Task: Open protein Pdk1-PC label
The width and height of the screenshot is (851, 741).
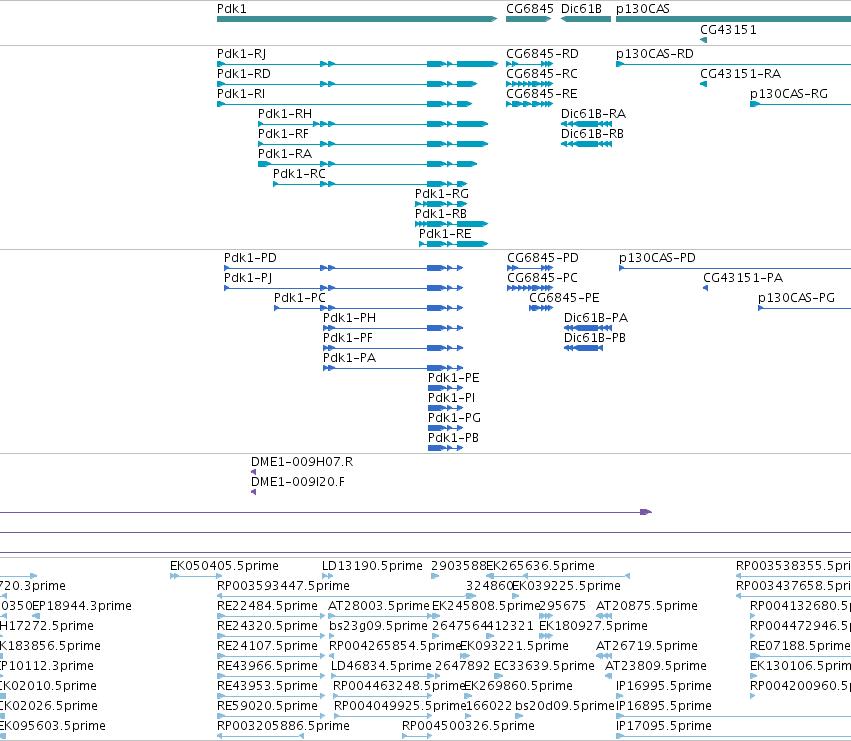Action: point(300,298)
